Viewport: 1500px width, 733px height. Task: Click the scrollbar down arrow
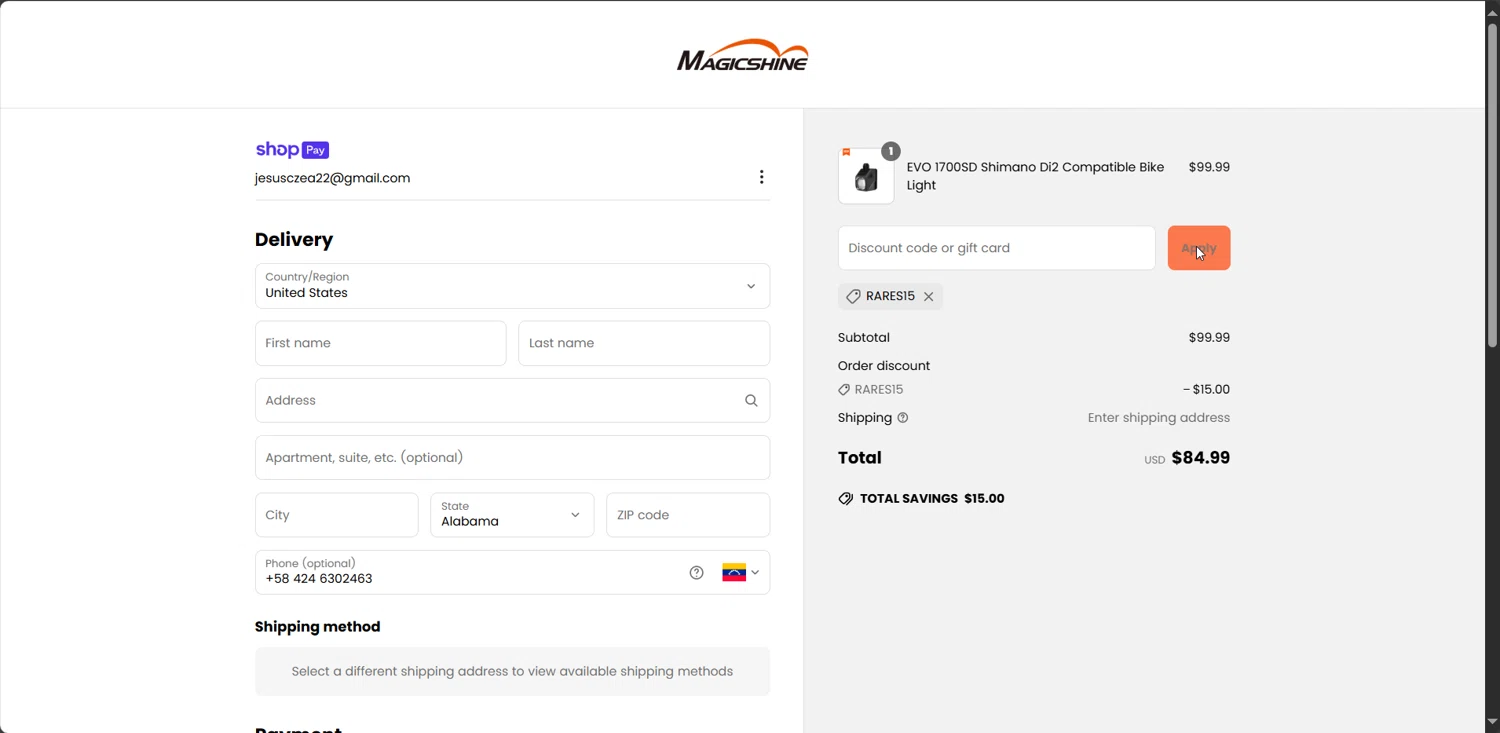[x=1492, y=722]
